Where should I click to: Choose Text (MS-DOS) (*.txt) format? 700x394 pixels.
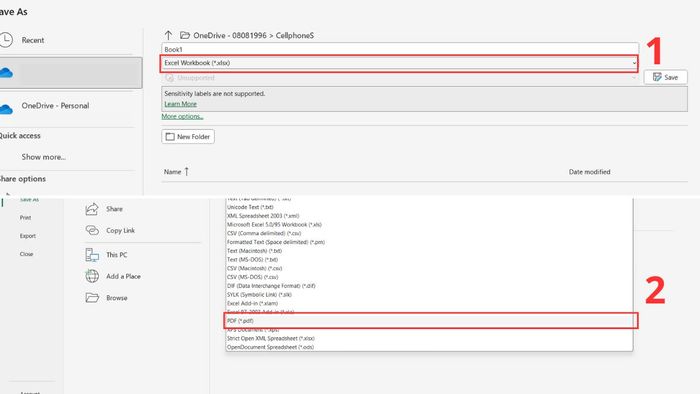[429, 260]
